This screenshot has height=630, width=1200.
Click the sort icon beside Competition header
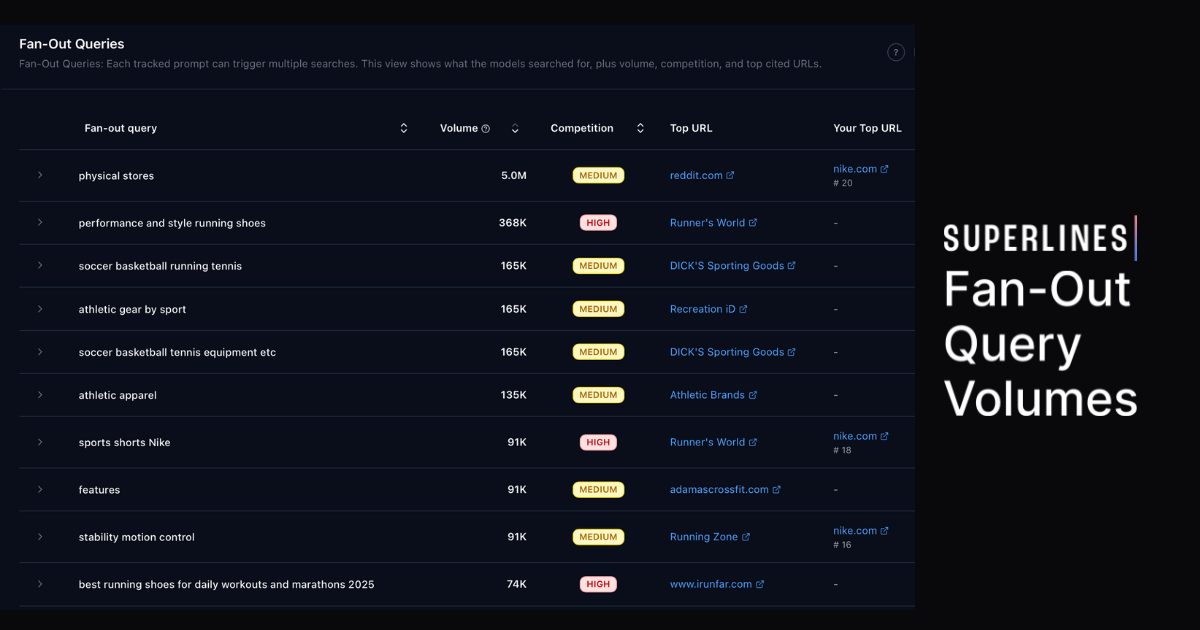pyautogui.click(x=640, y=128)
